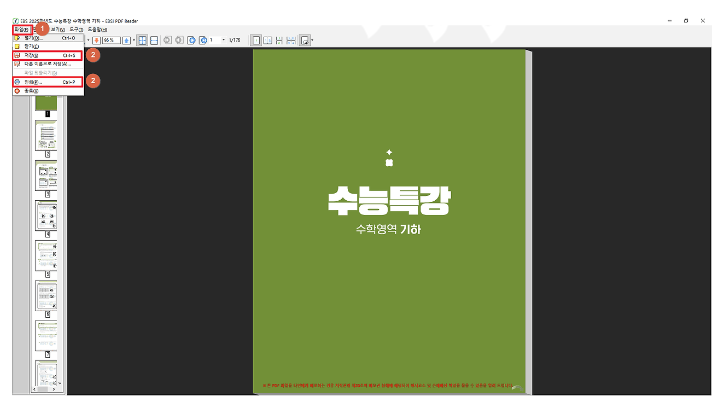Select the page 6 thumbnail
725x419 pixels.
[46, 295]
